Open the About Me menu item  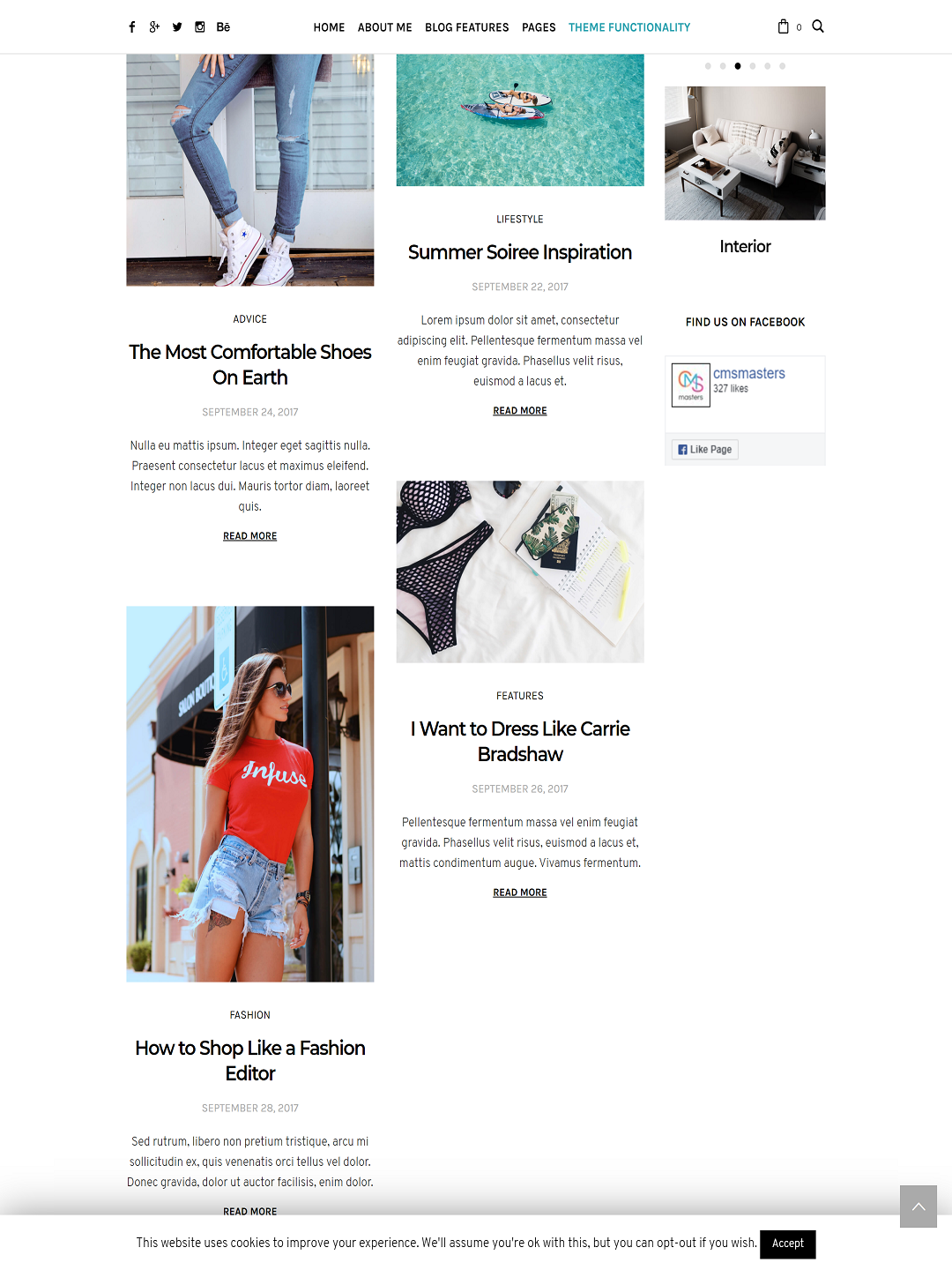coord(385,27)
